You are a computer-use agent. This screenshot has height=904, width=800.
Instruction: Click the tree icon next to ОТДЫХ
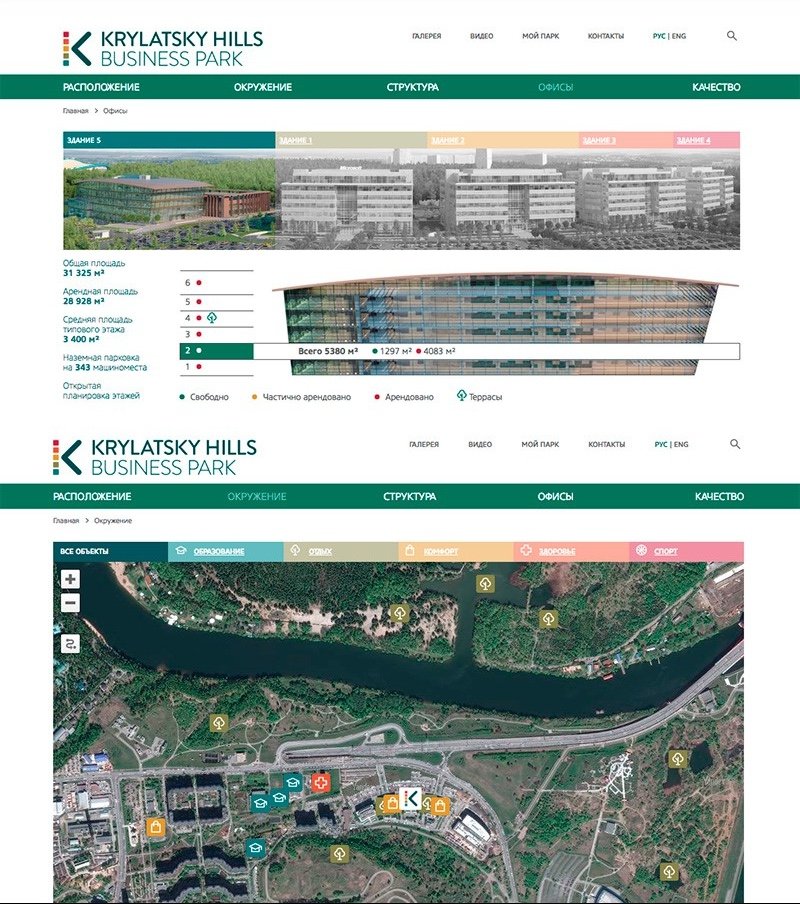pyautogui.click(x=296, y=551)
